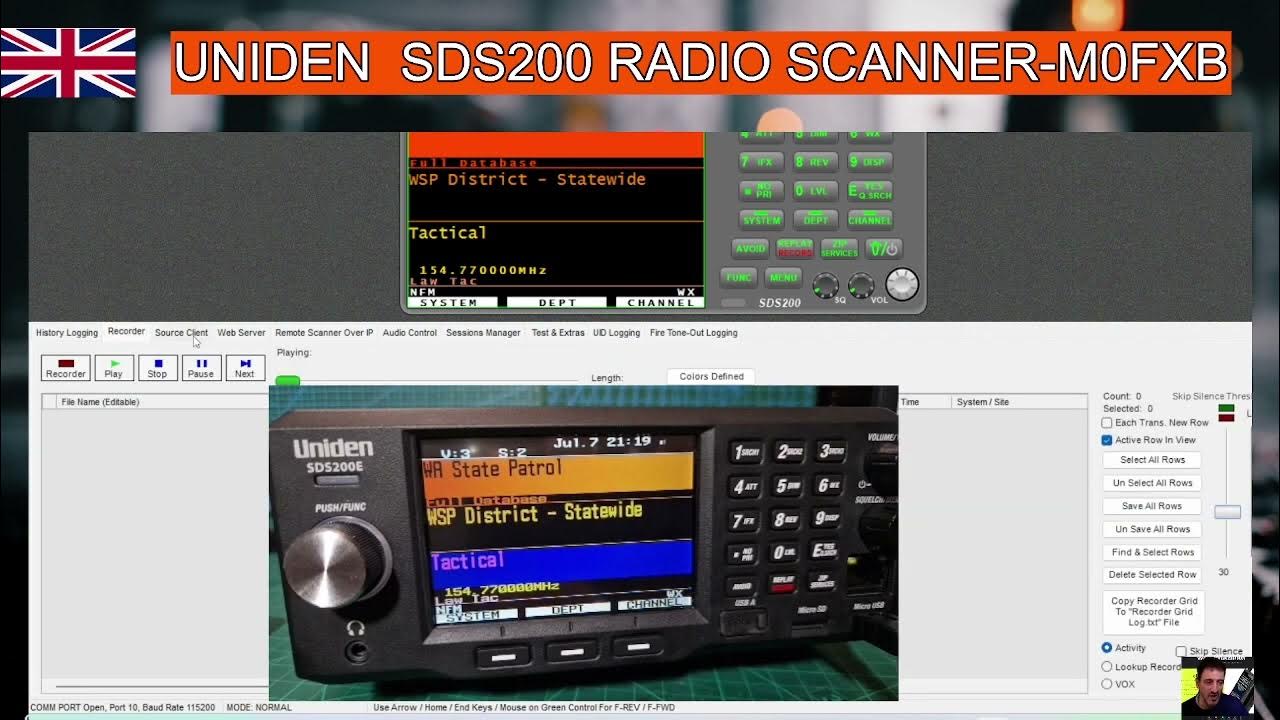1280x720 pixels.
Task: Click the VOL volume knob
Action: (860, 285)
